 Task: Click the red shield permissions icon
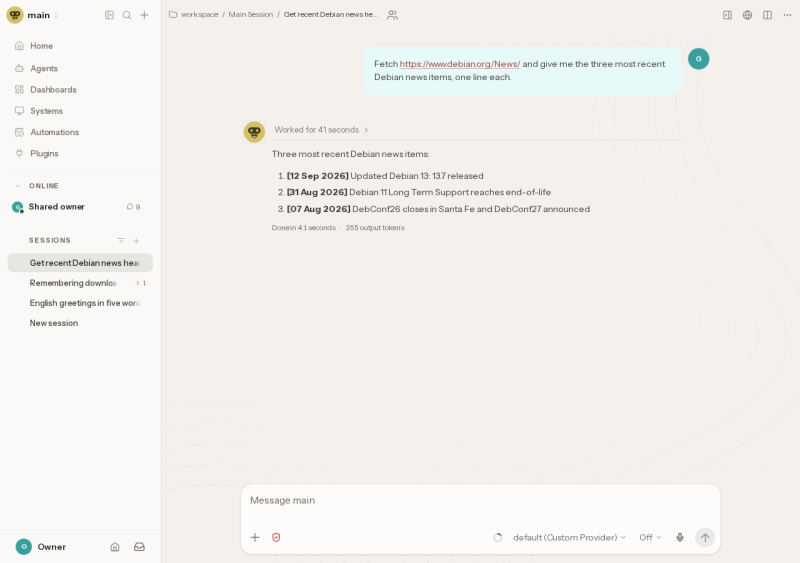(x=276, y=537)
